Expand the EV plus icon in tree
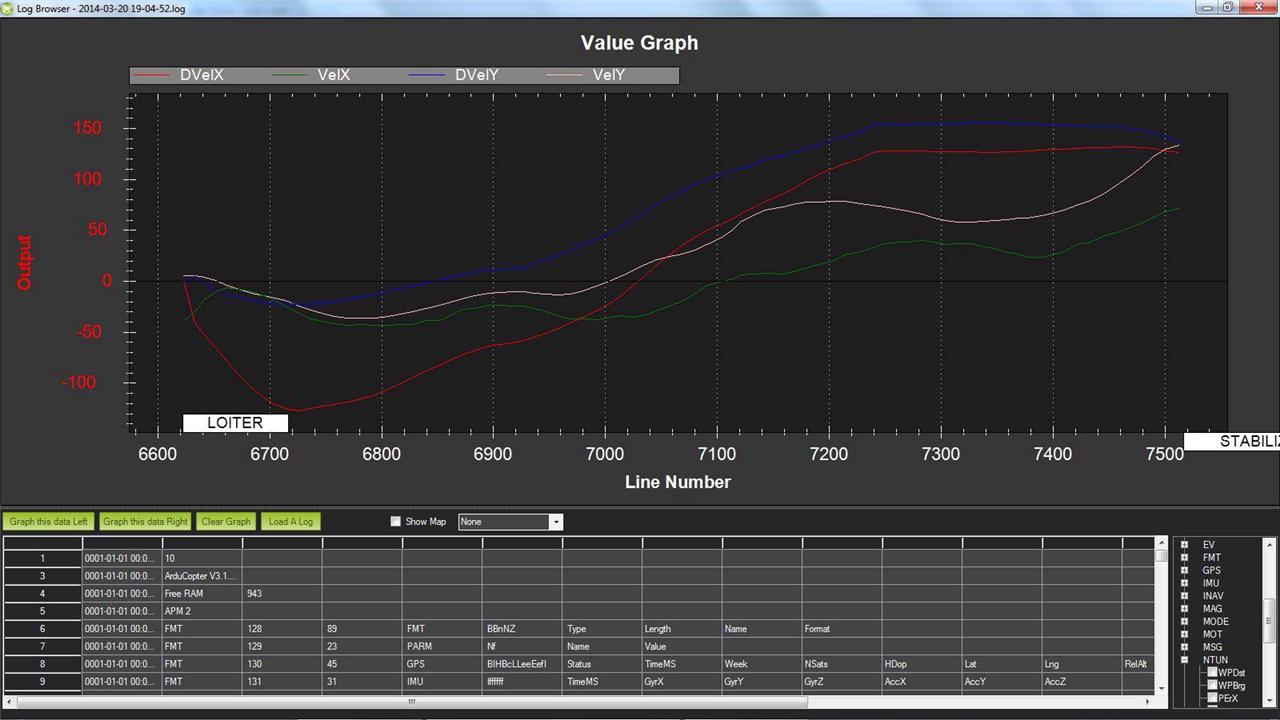This screenshot has width=1280, height=720. click(x=1185, y=545)
